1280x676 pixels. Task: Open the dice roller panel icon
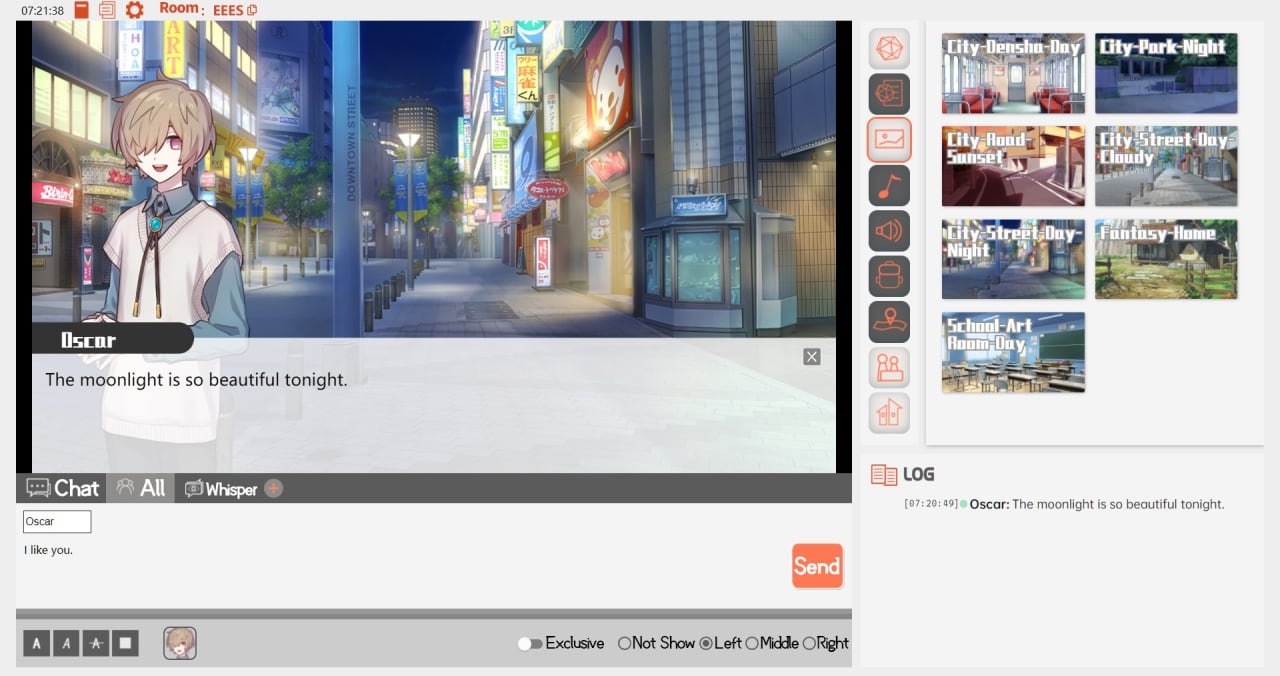tap(889, 48)
